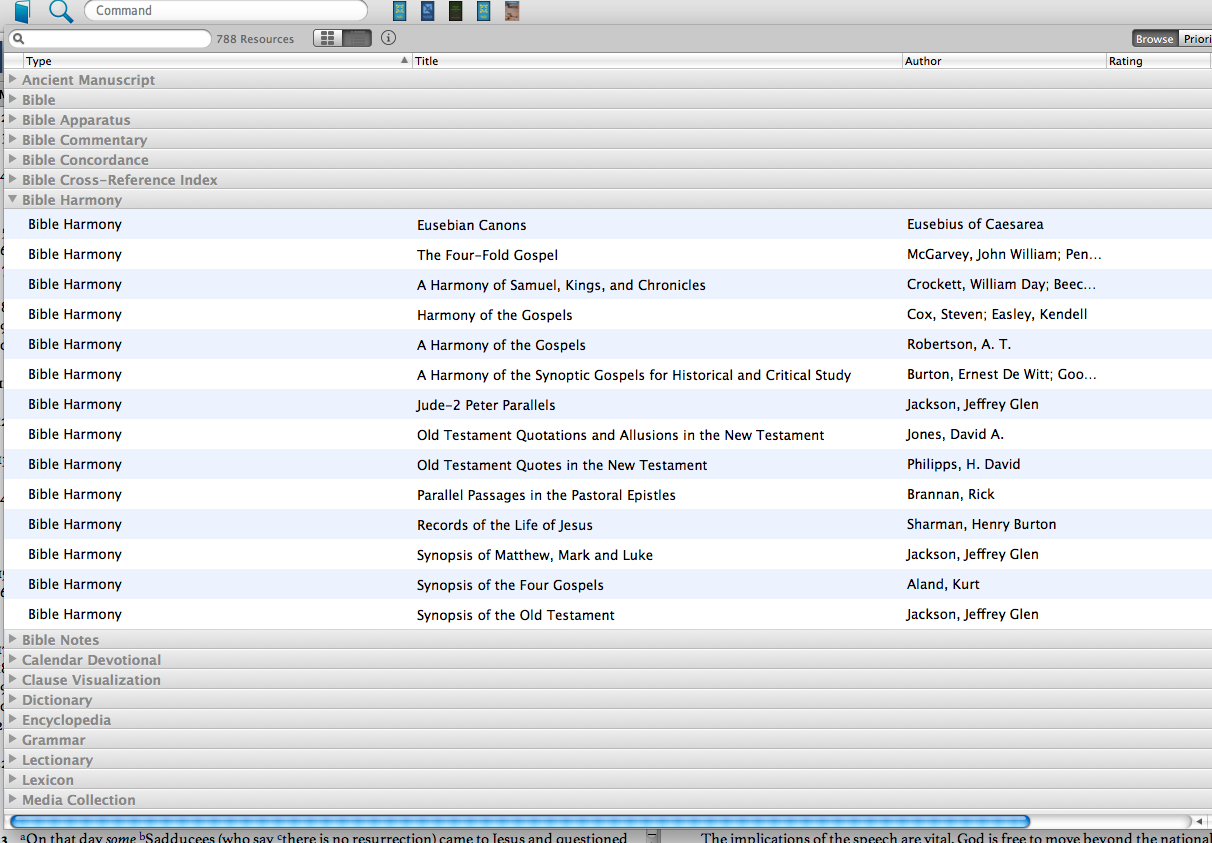Switch library to details list view
This screenshot has width=1212, height=843.
(x=357, y=38)
